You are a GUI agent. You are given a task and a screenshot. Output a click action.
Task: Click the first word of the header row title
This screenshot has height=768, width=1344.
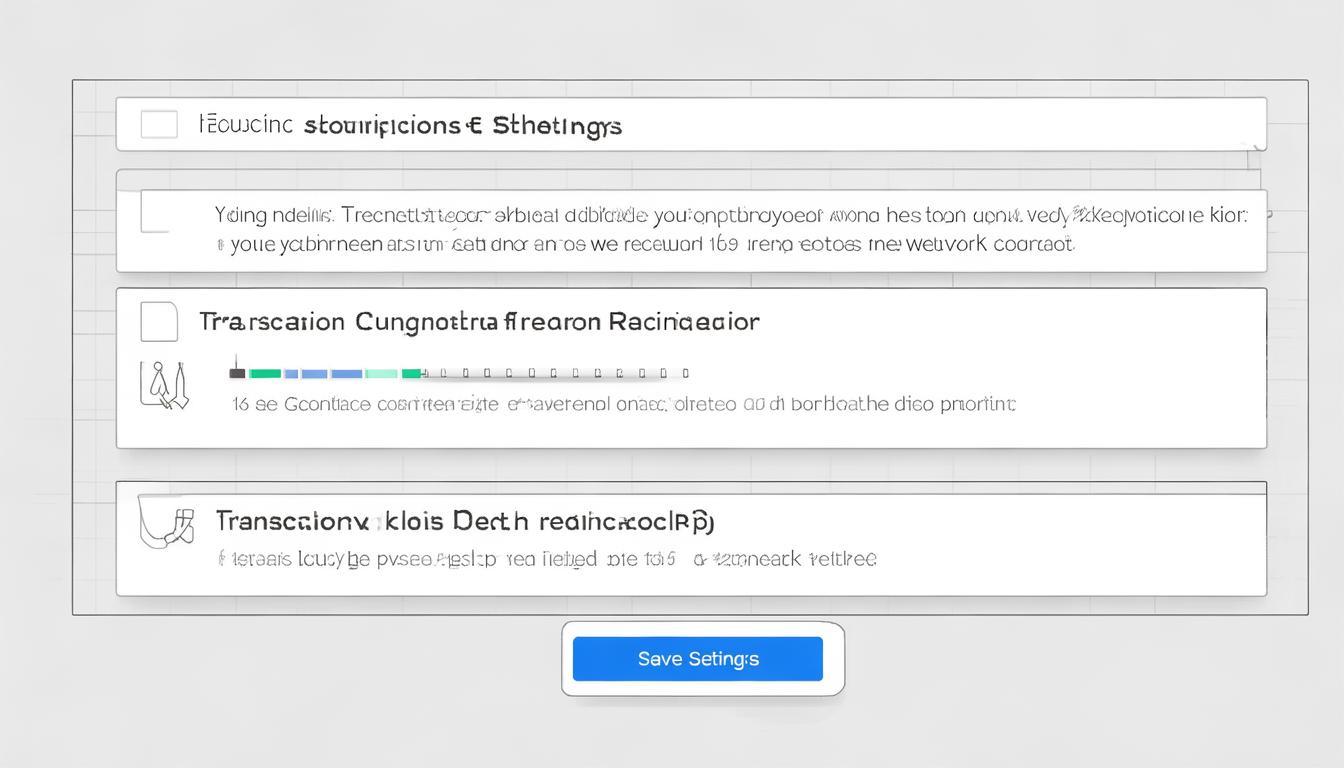click(x=246, y=125)
